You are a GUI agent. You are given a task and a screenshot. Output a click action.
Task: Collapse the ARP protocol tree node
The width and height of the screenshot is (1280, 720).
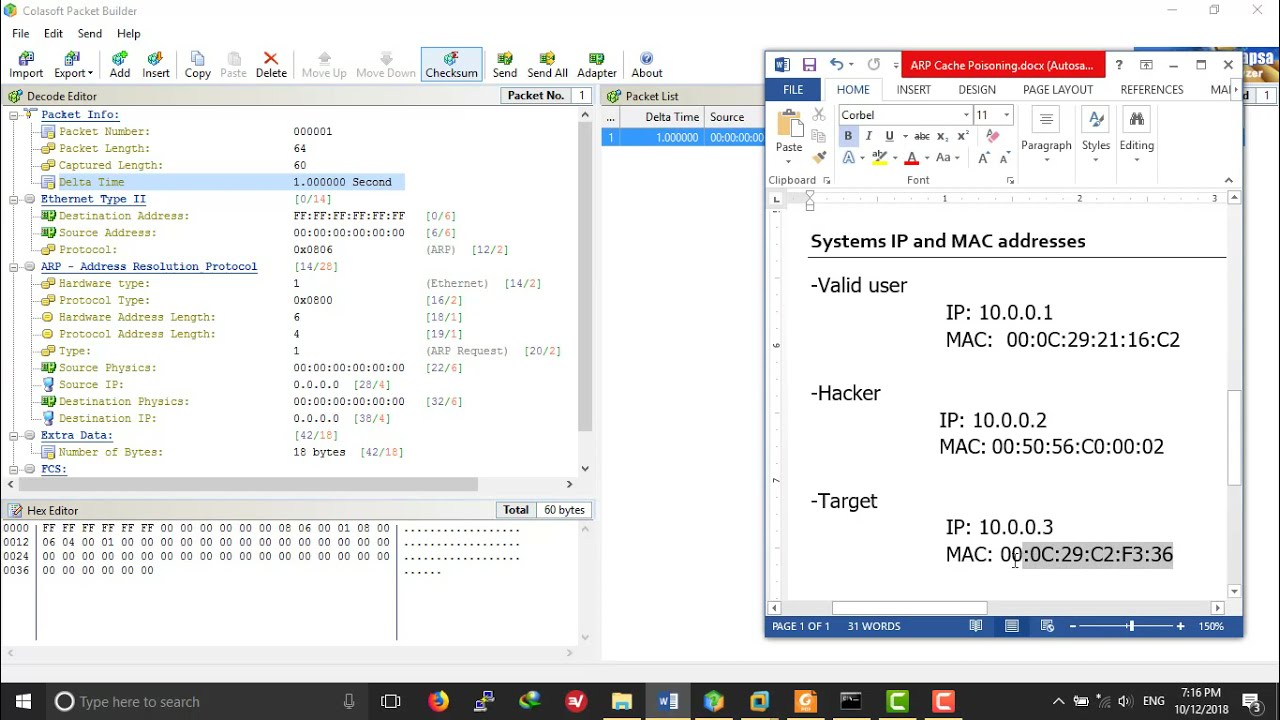click(x=14, y=267)
